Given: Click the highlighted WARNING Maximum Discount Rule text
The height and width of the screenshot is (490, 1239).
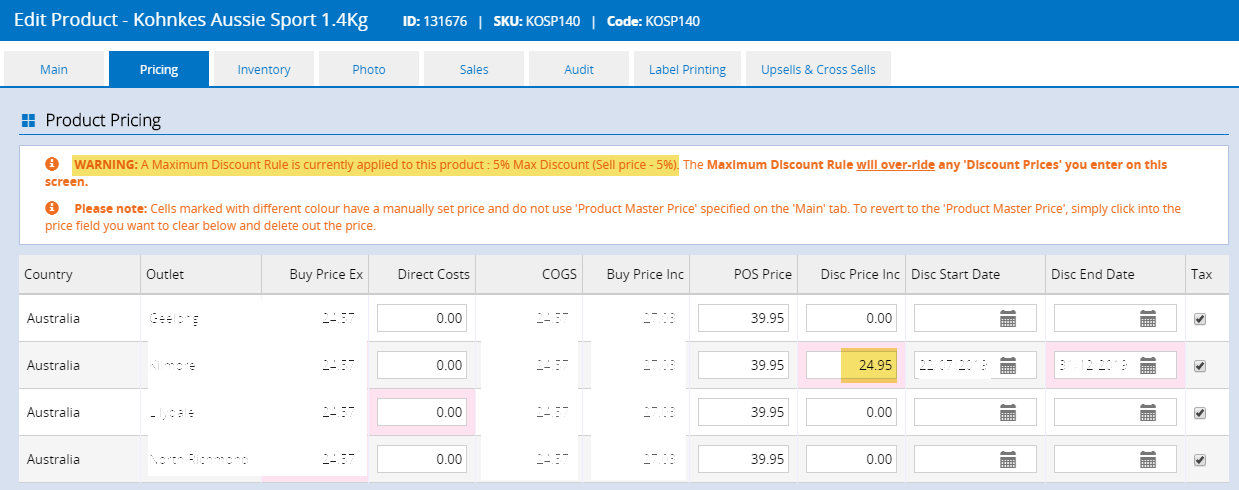Looking at the screenshot, I should tap(376, 164).
